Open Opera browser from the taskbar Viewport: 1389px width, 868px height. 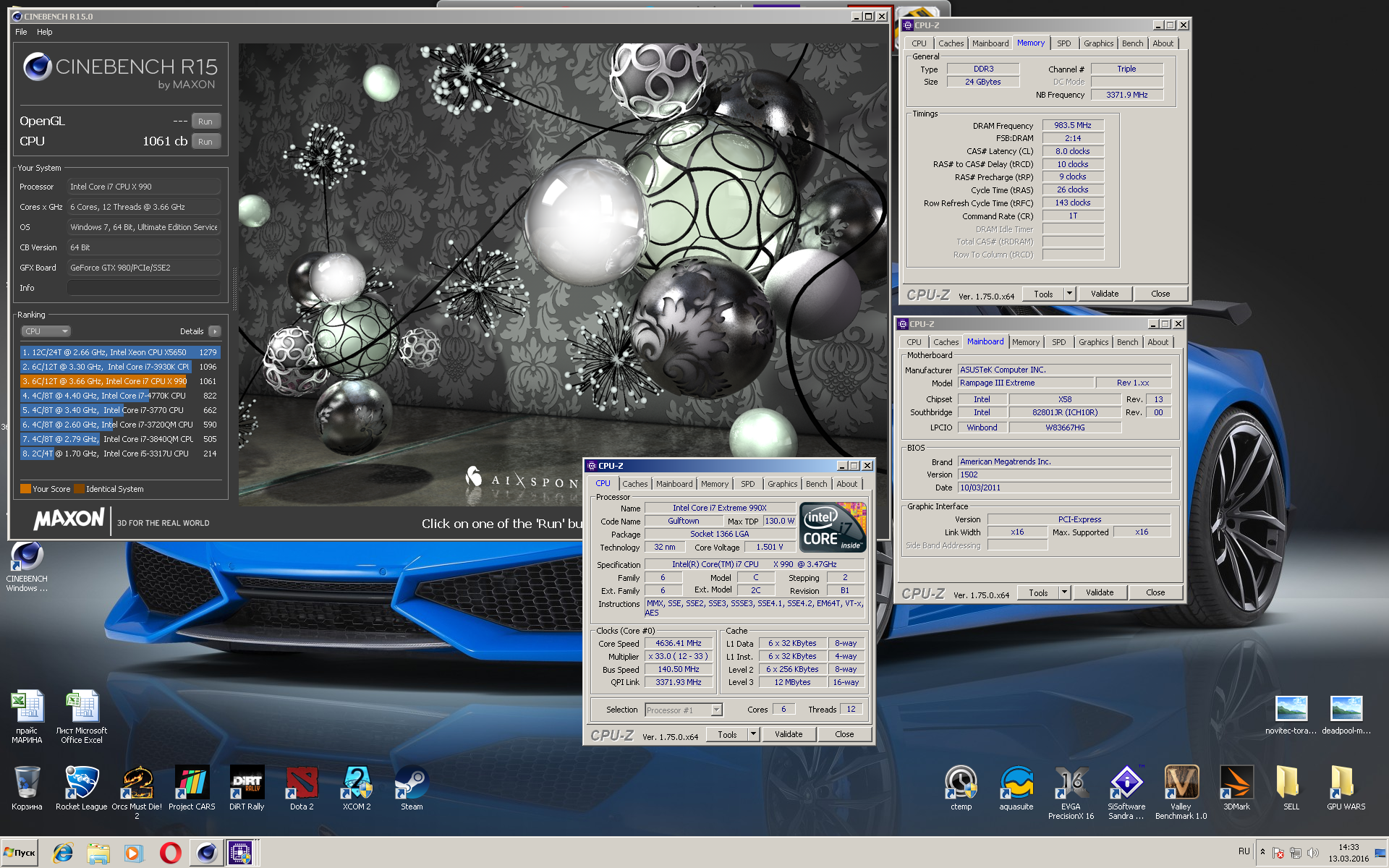170,853
